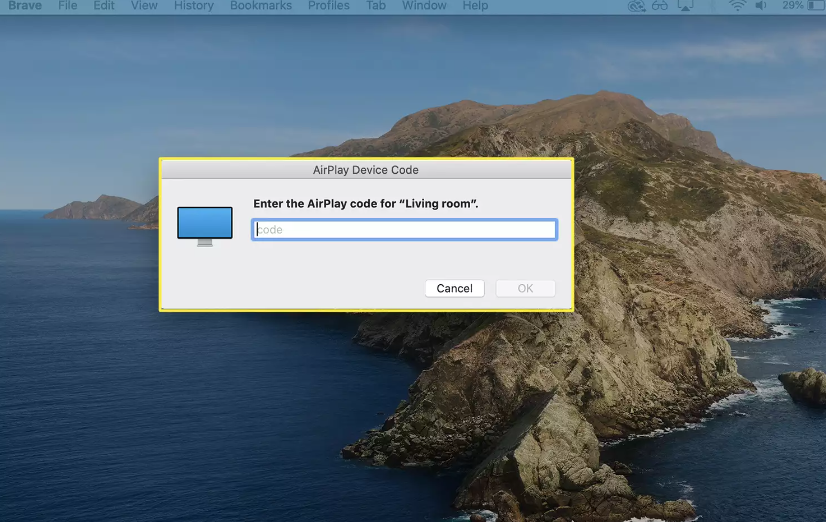Open the Tab menu
The width and height of the screenshot is (826, 522).
376,6
